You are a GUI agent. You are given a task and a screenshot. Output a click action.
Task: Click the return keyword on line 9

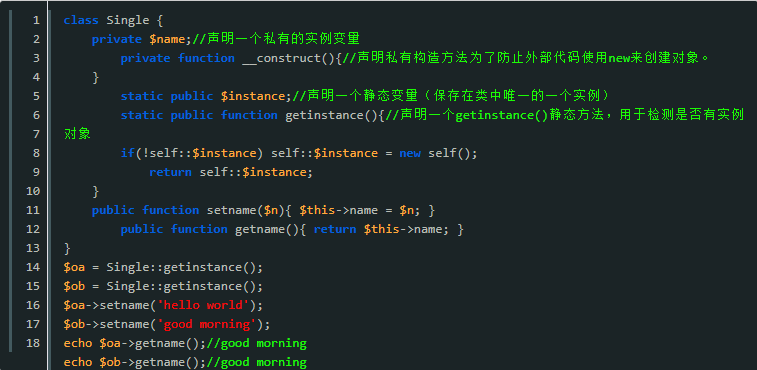point(170,172)
